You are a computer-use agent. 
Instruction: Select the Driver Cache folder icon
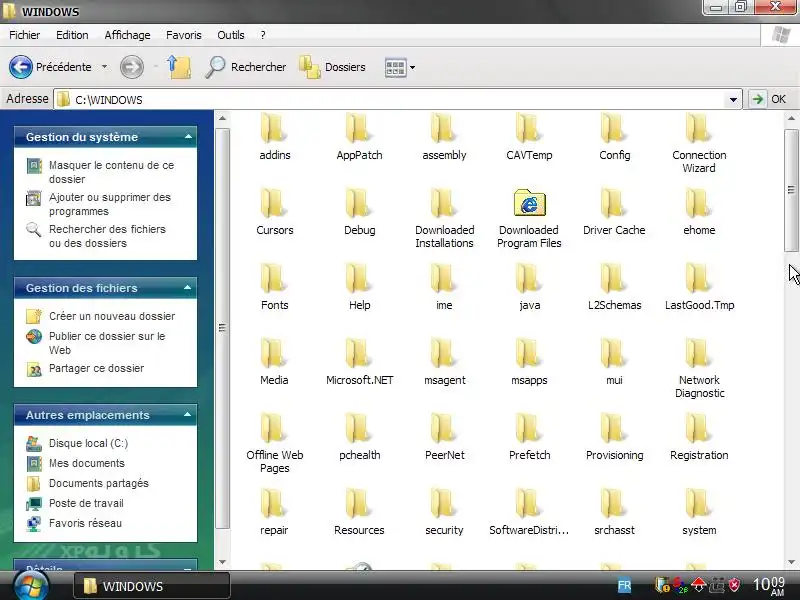(x=614, y=203)
